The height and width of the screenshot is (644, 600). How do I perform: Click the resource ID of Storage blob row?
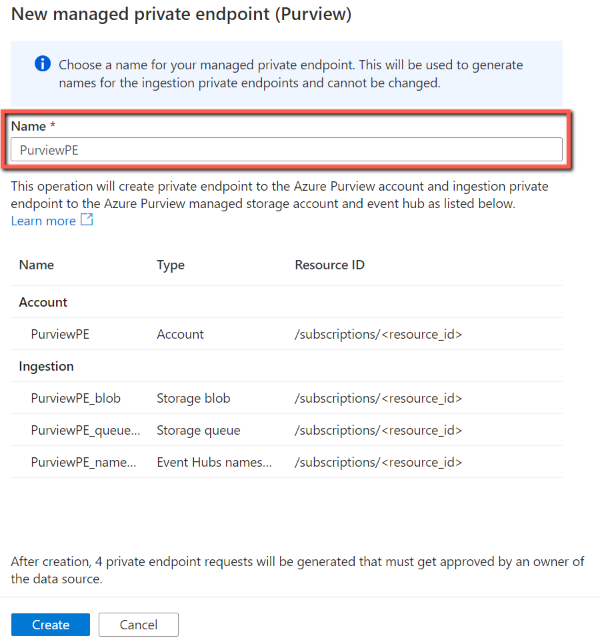click(x=378, y=398)
